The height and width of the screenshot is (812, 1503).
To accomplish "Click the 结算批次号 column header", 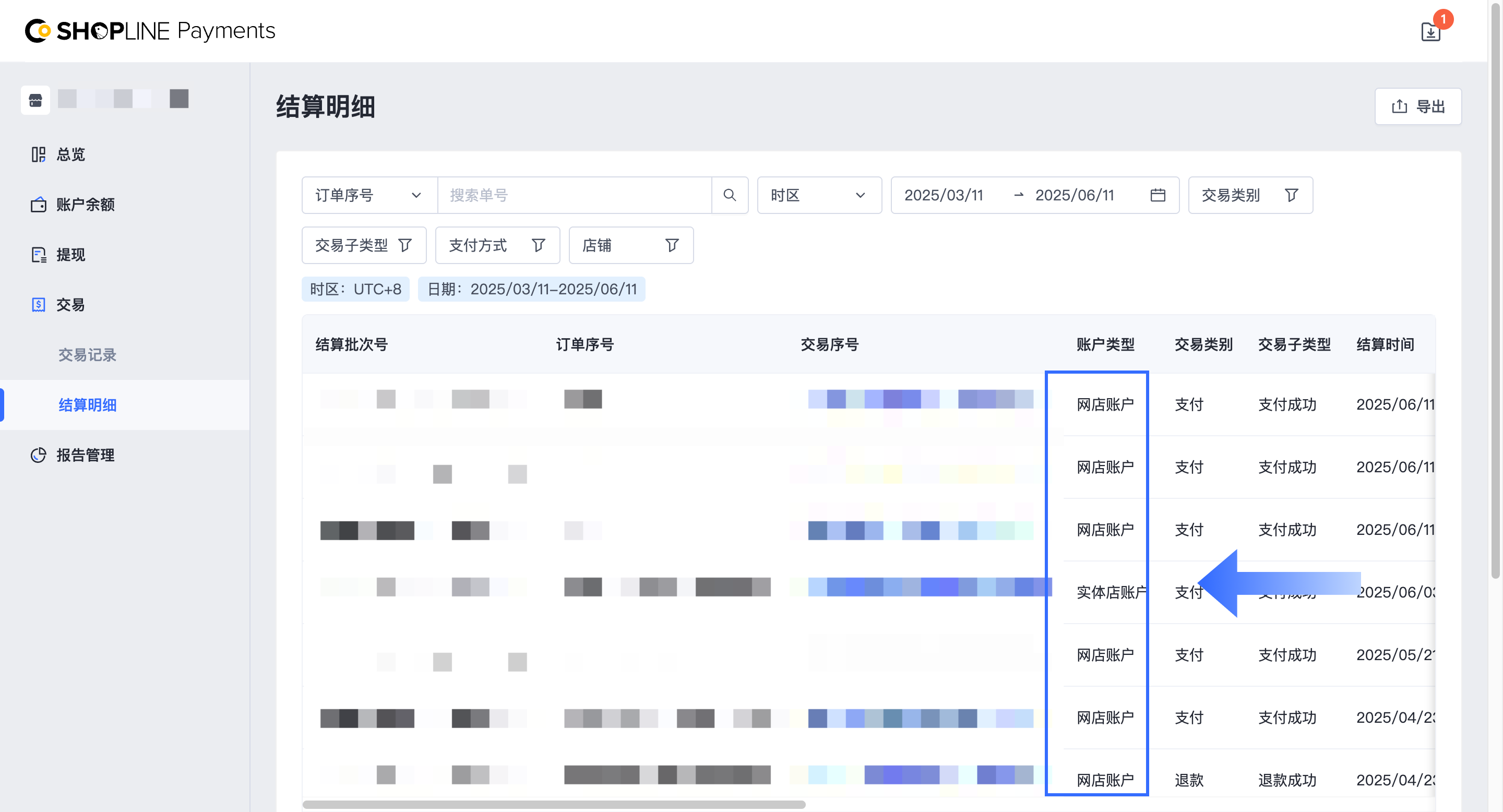I will [x=351, y=345].
